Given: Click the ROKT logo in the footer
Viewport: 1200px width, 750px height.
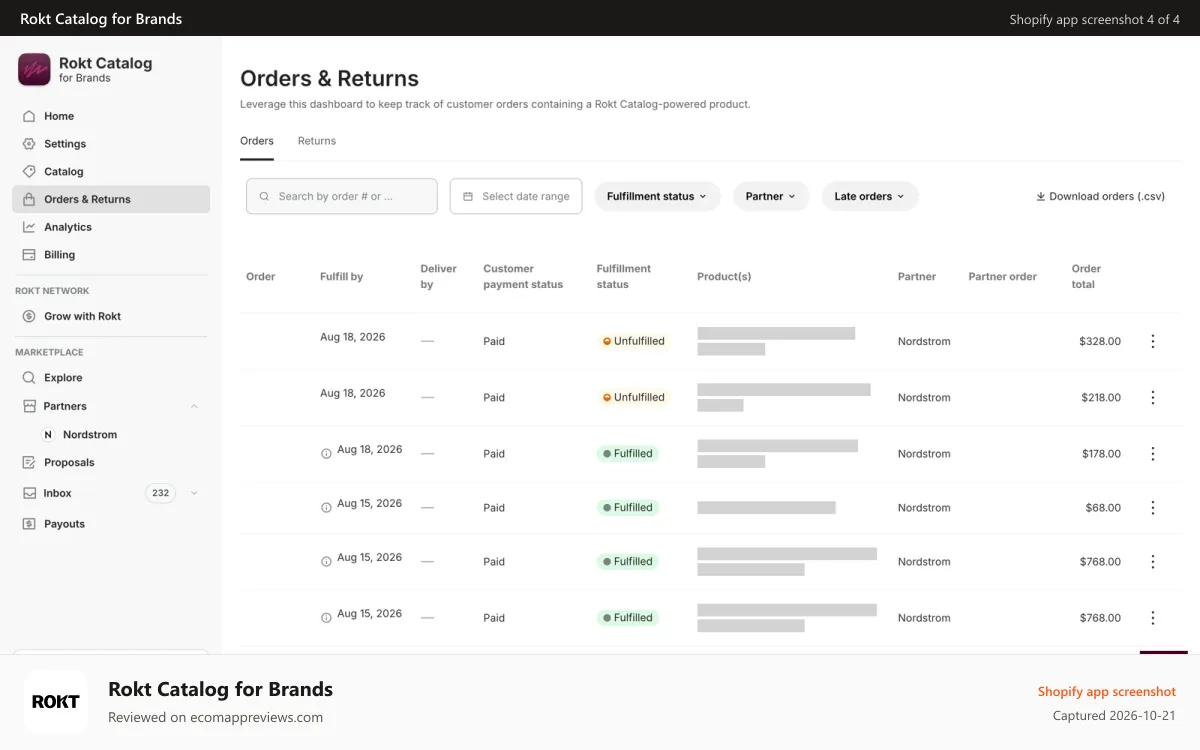Looking at the screenshot, I should [56, 702].
